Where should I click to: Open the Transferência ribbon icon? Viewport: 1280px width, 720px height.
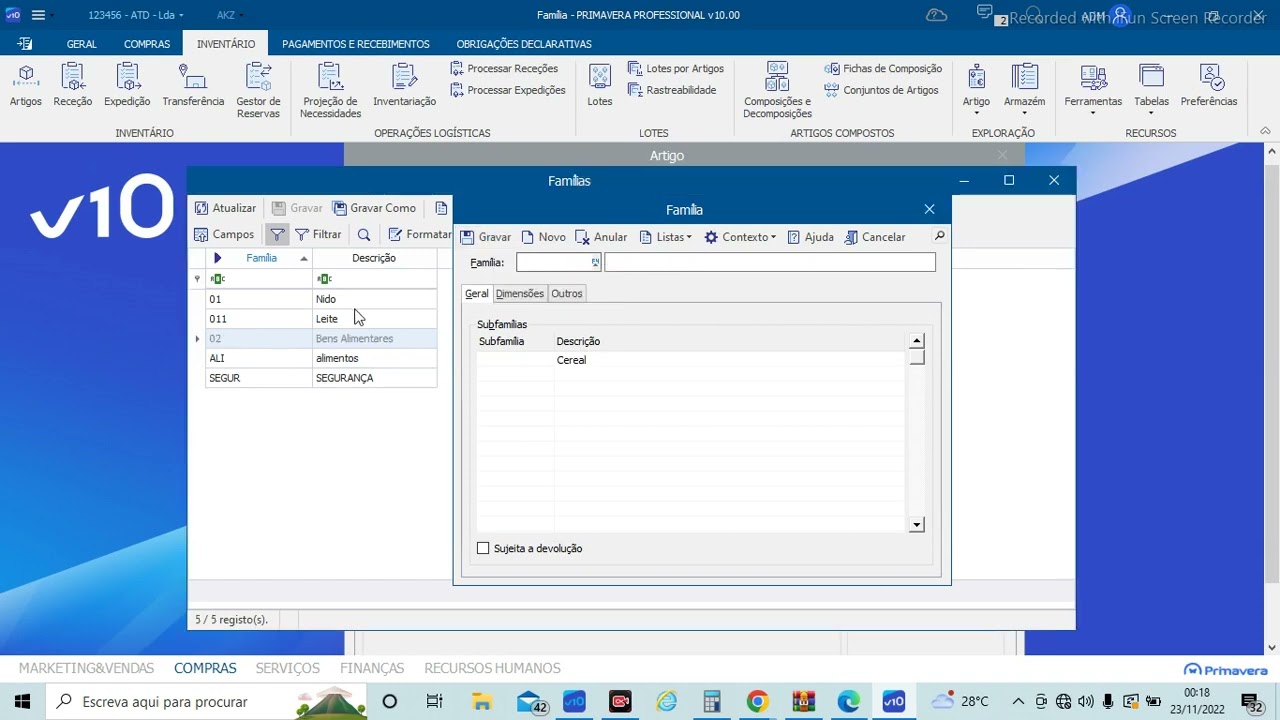(x=193, y=85)
